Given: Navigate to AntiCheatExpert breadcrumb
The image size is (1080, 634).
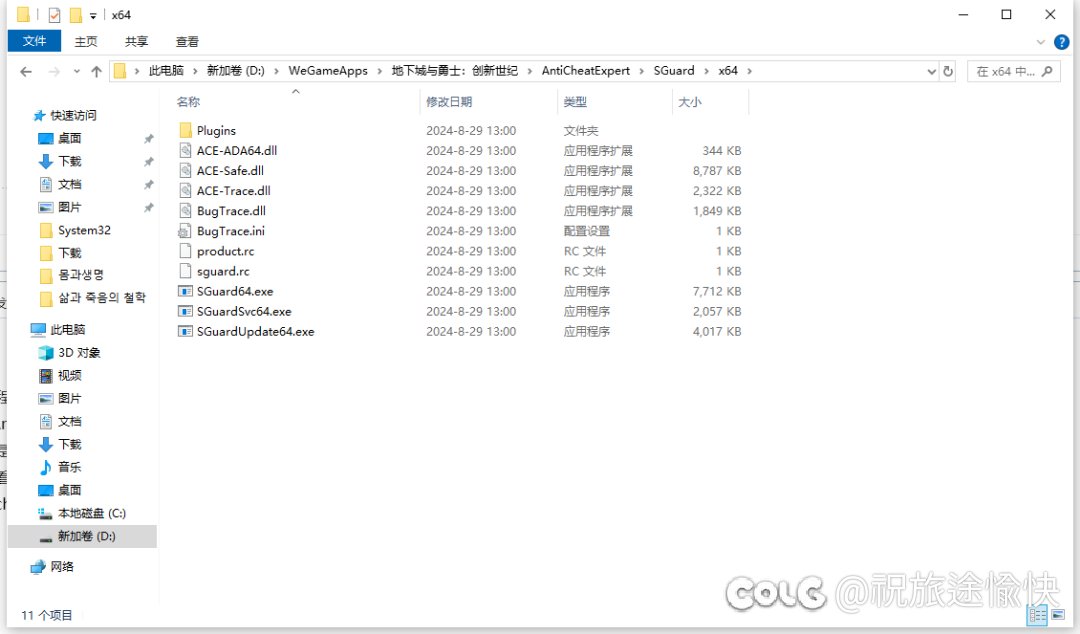Looking at the screenshot, I should (x=585, y=71).
